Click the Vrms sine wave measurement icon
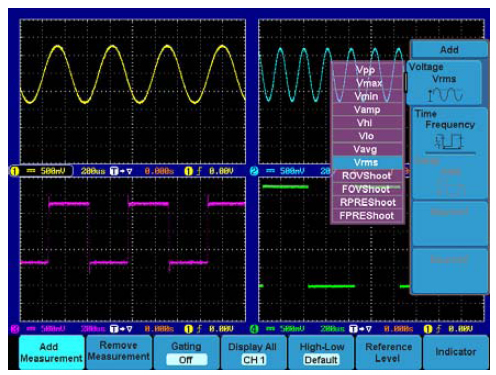The image size is (496, 375). tap(445, 95)
